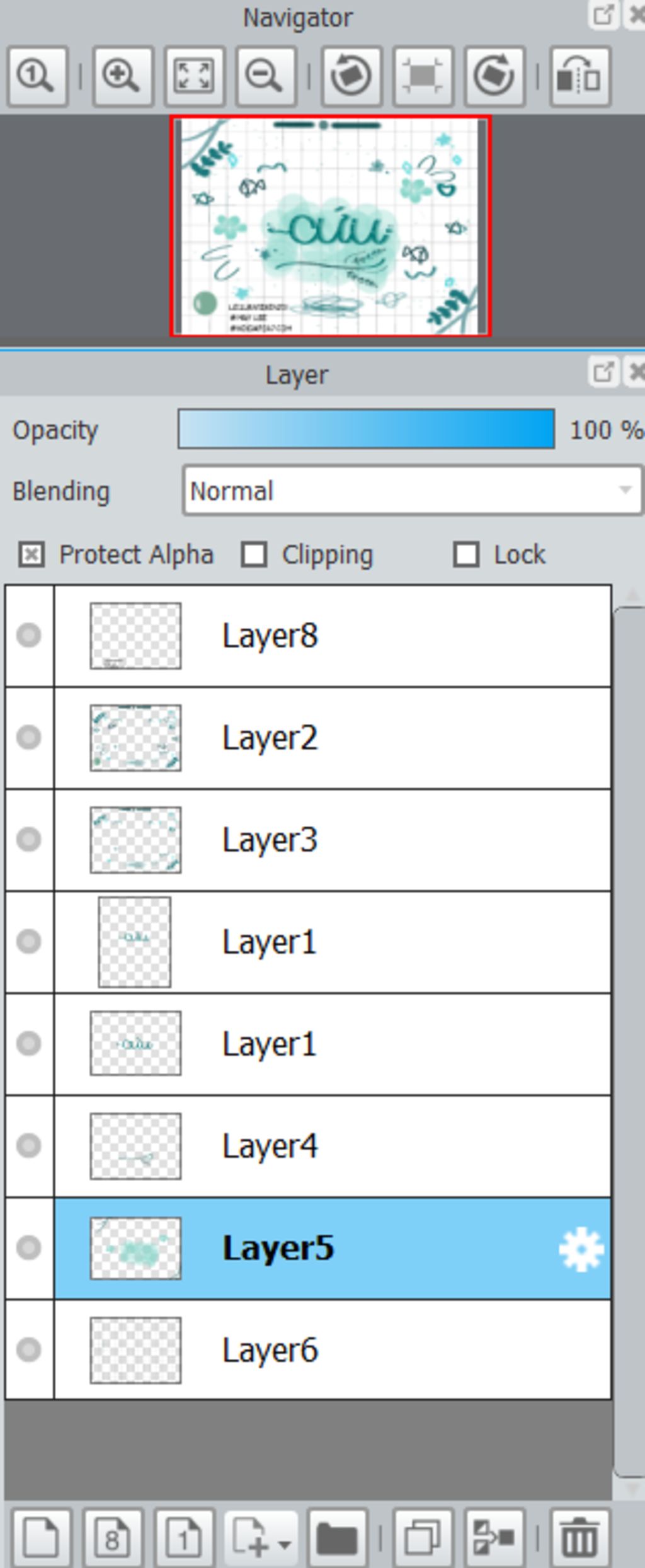Image resolution: width=645 pixels, height=1568 pixels.
Task: Rotate canvas view counterclockwise
Action: pos(351,77)
